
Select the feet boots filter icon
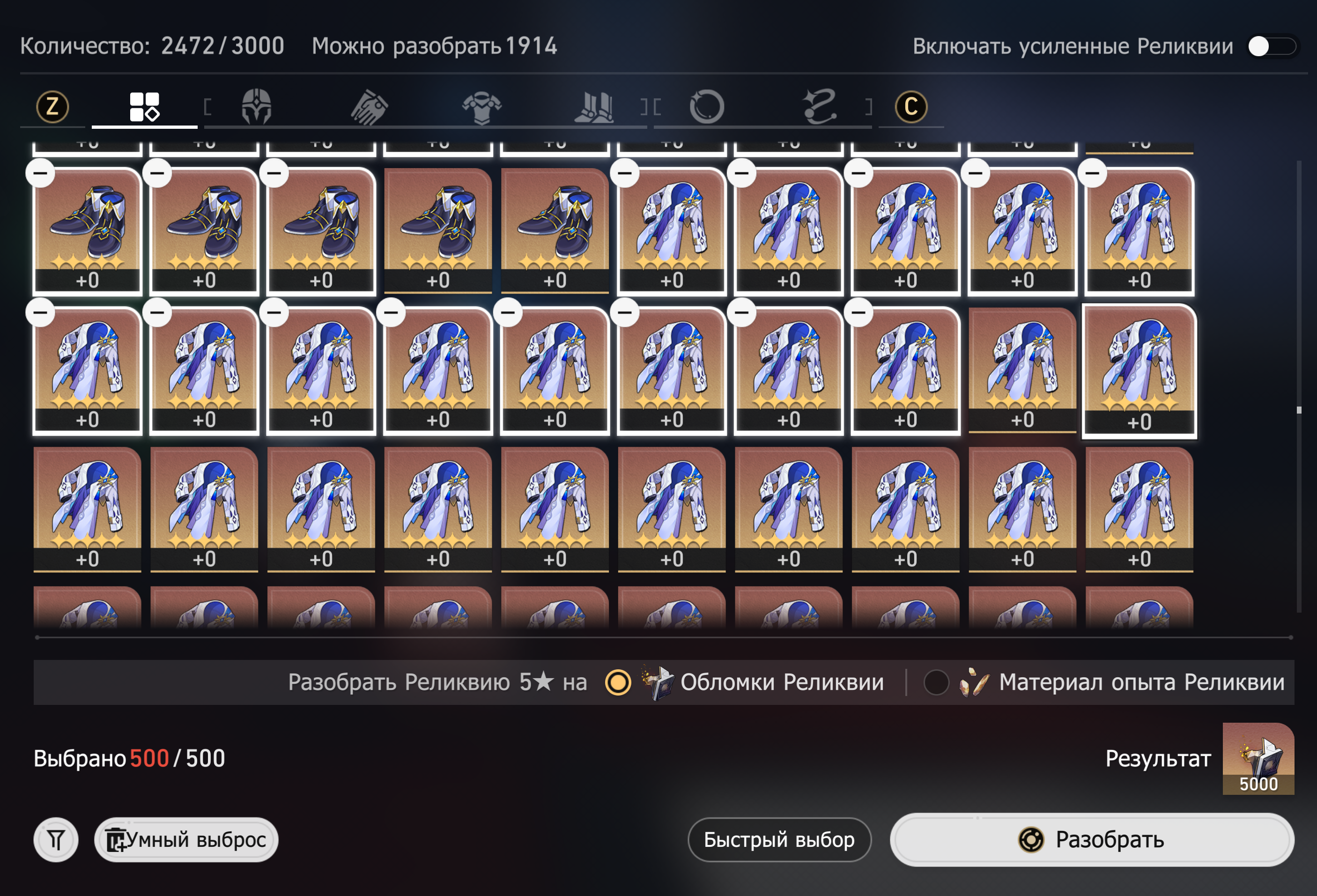(593, 106)
